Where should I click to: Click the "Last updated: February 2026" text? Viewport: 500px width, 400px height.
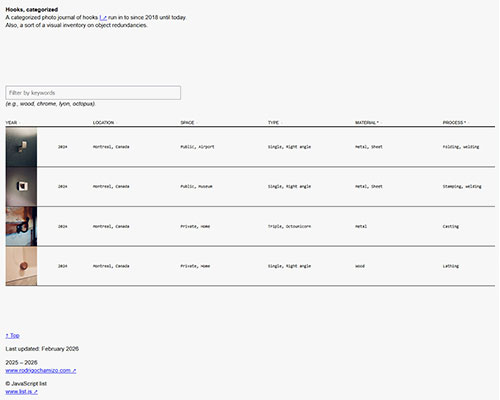click(42, 349)
